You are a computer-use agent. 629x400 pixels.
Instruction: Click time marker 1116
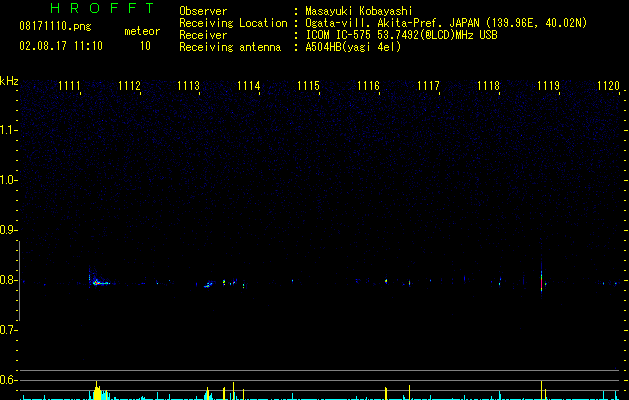(368, 86)
